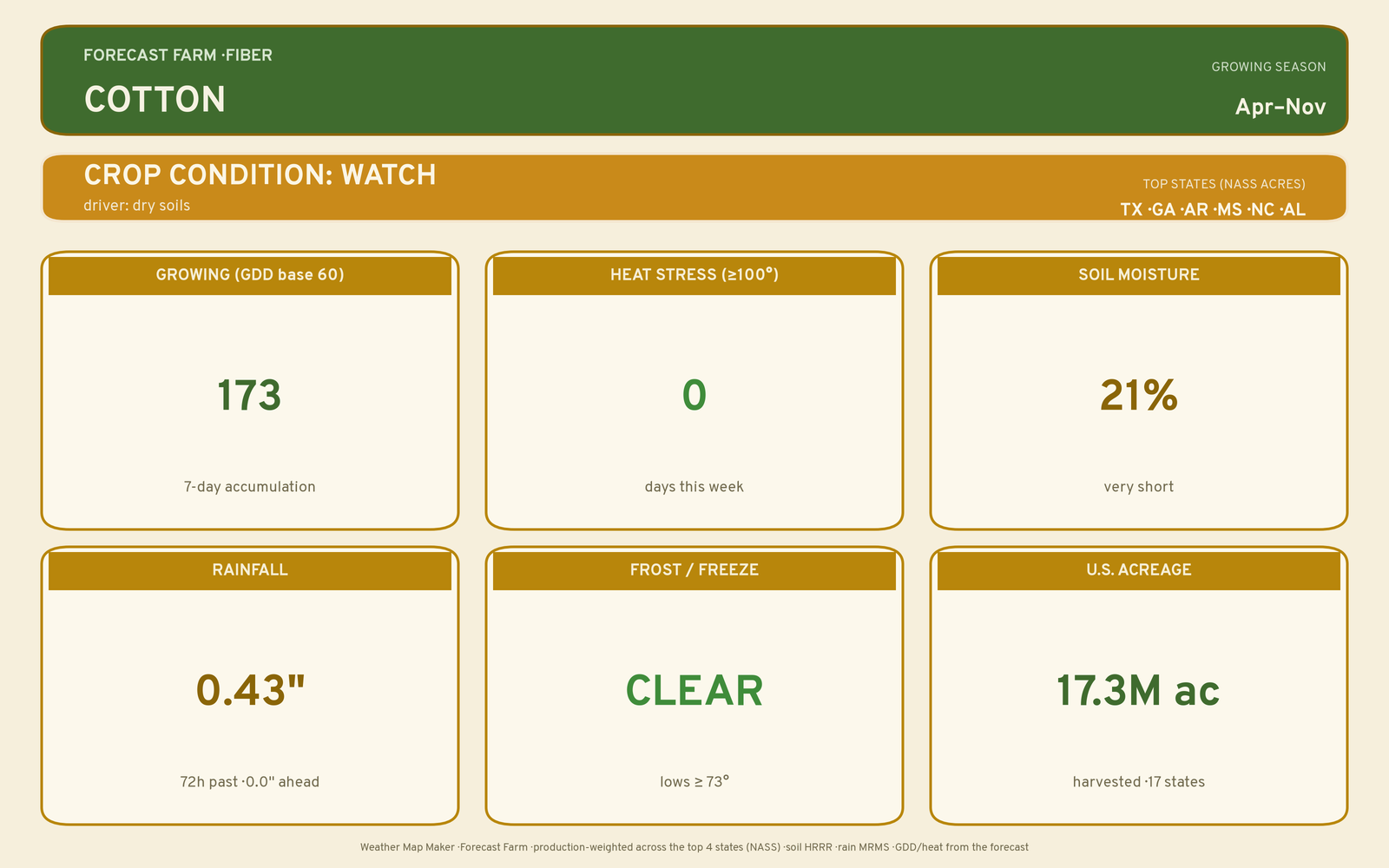1389x868 pixels.
Task: Click TOP STATES (NASS ACRES) label
Action: (1224, 184)
